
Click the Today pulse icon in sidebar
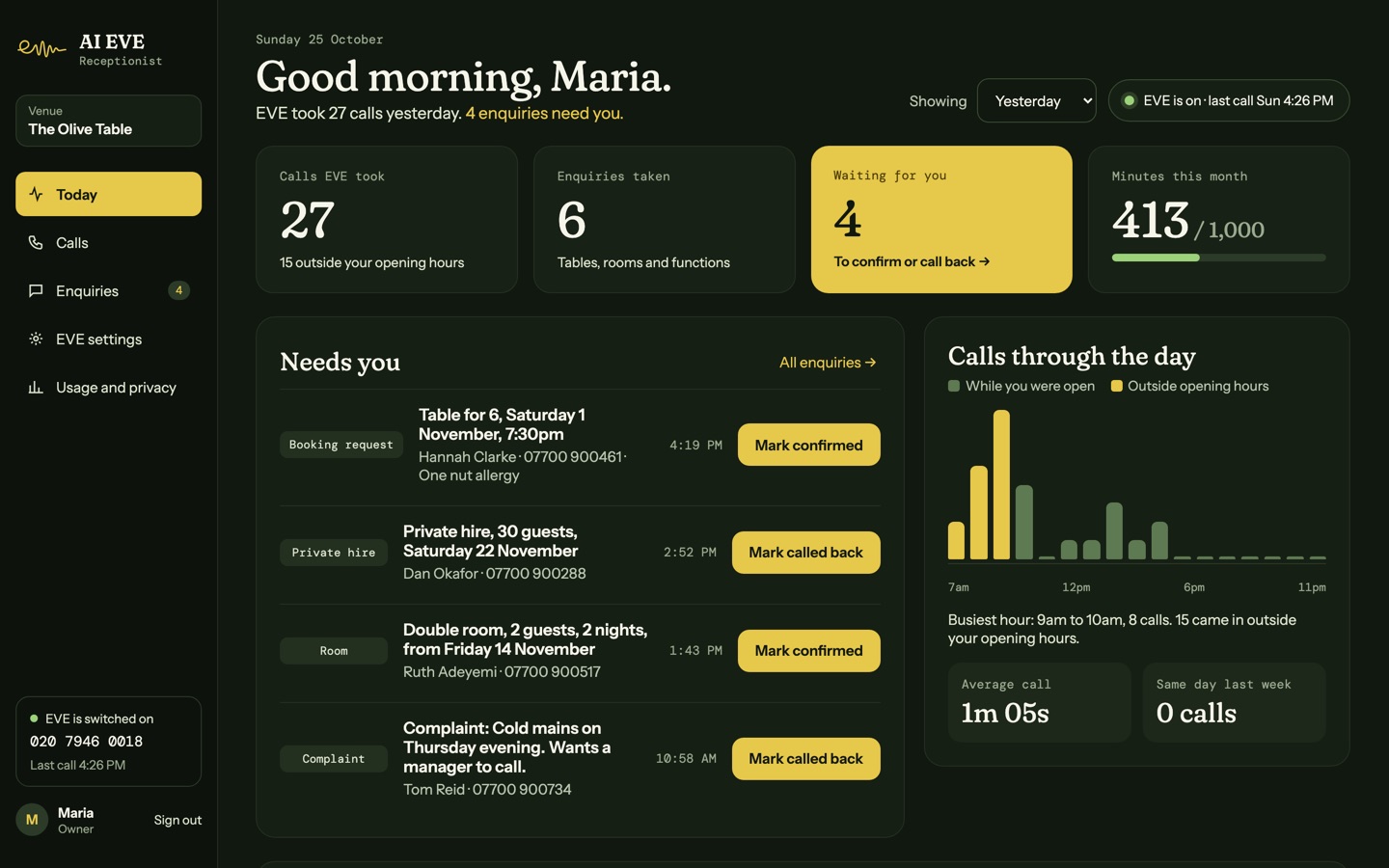coord(36,194)
